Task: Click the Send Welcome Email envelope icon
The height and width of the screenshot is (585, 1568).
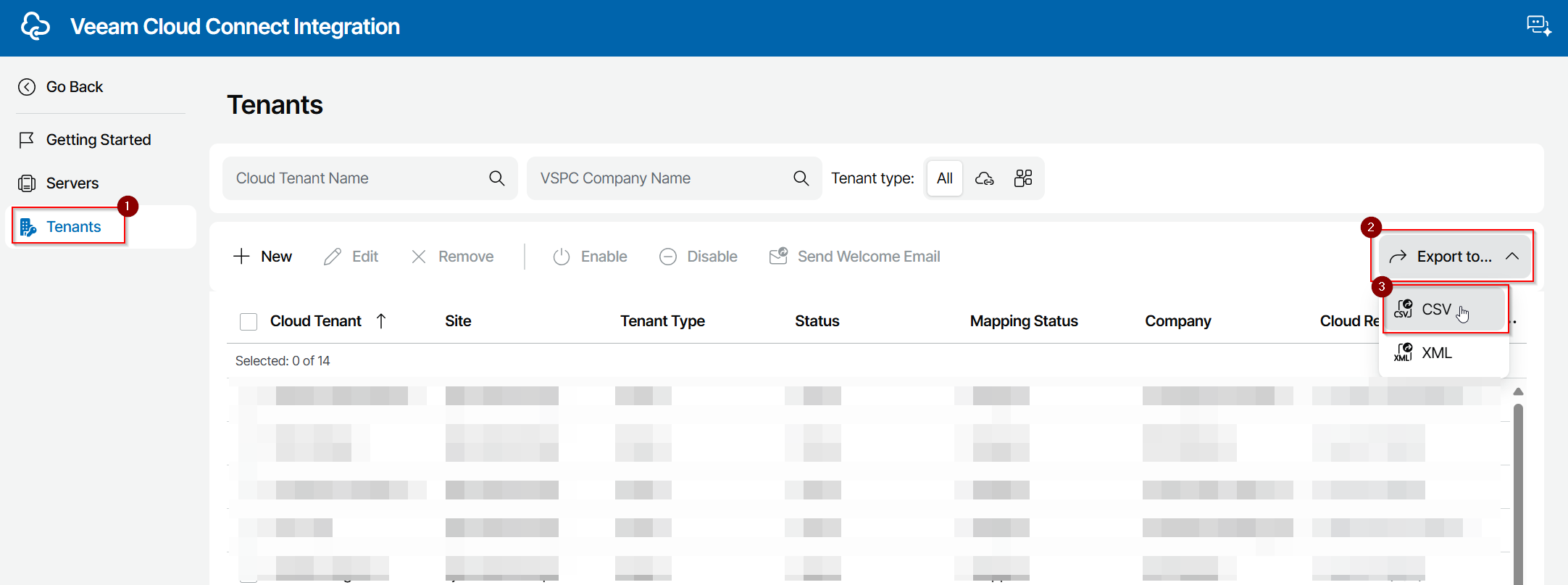Action: pyautogui.click(x=779, y=256)
